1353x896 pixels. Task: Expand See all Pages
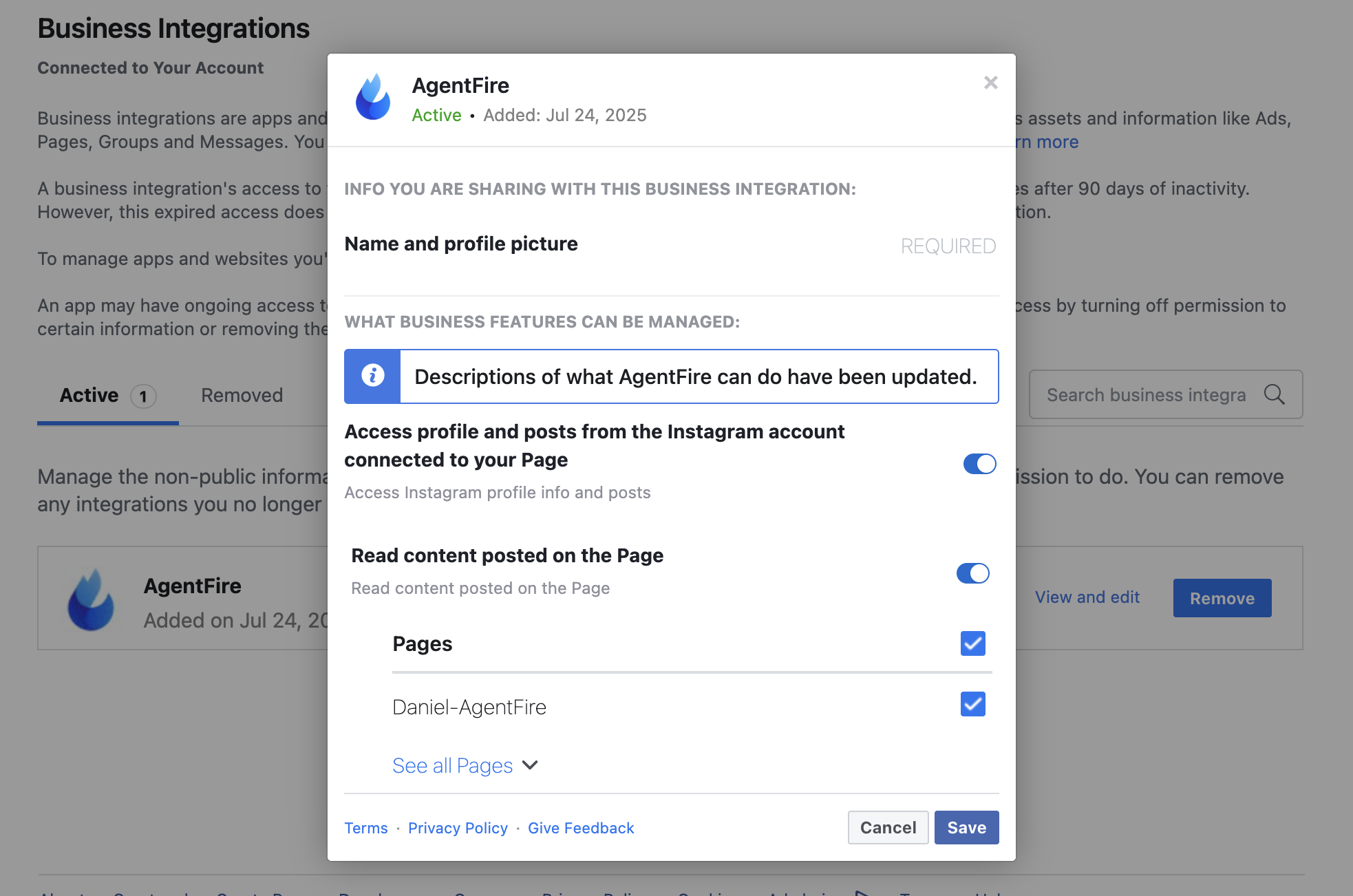pos(452,765)
